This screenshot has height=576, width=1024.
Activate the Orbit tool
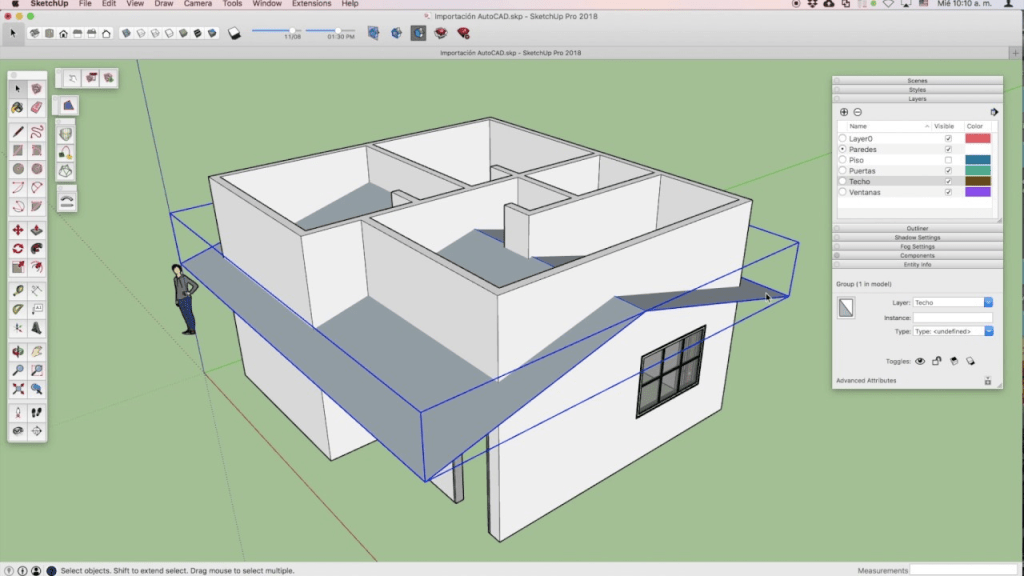(18, 351)
